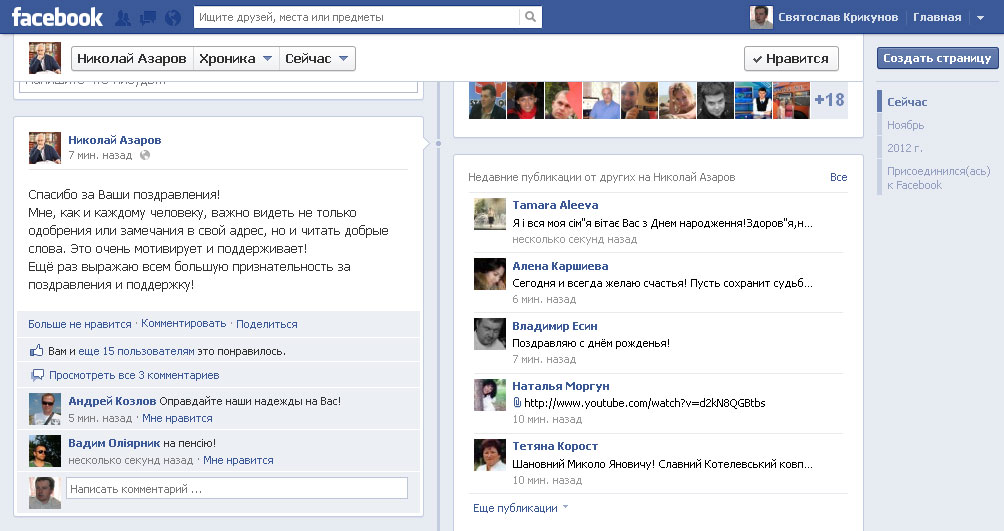Click the Facebook logo in header
This screenshot has width=1004, height=531.
pos(57,17)
